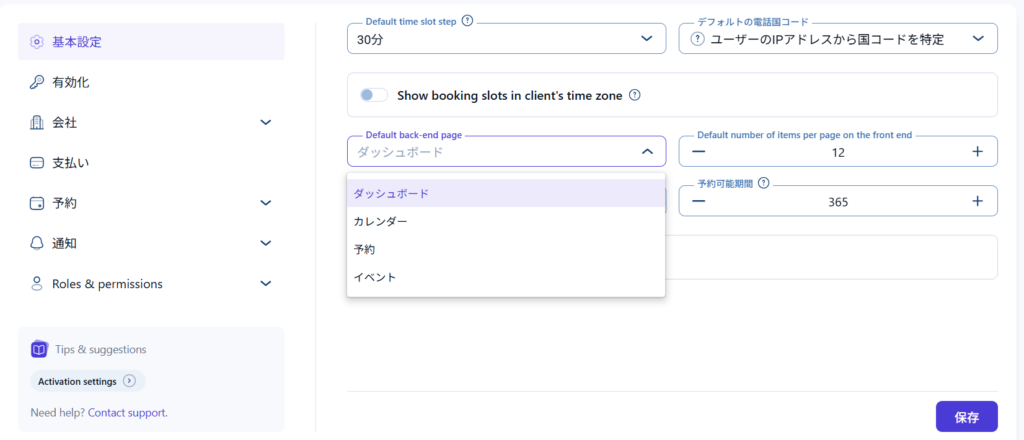Click the bell icon beside 通知
The image size is (1024, 440).
(37, 243)
